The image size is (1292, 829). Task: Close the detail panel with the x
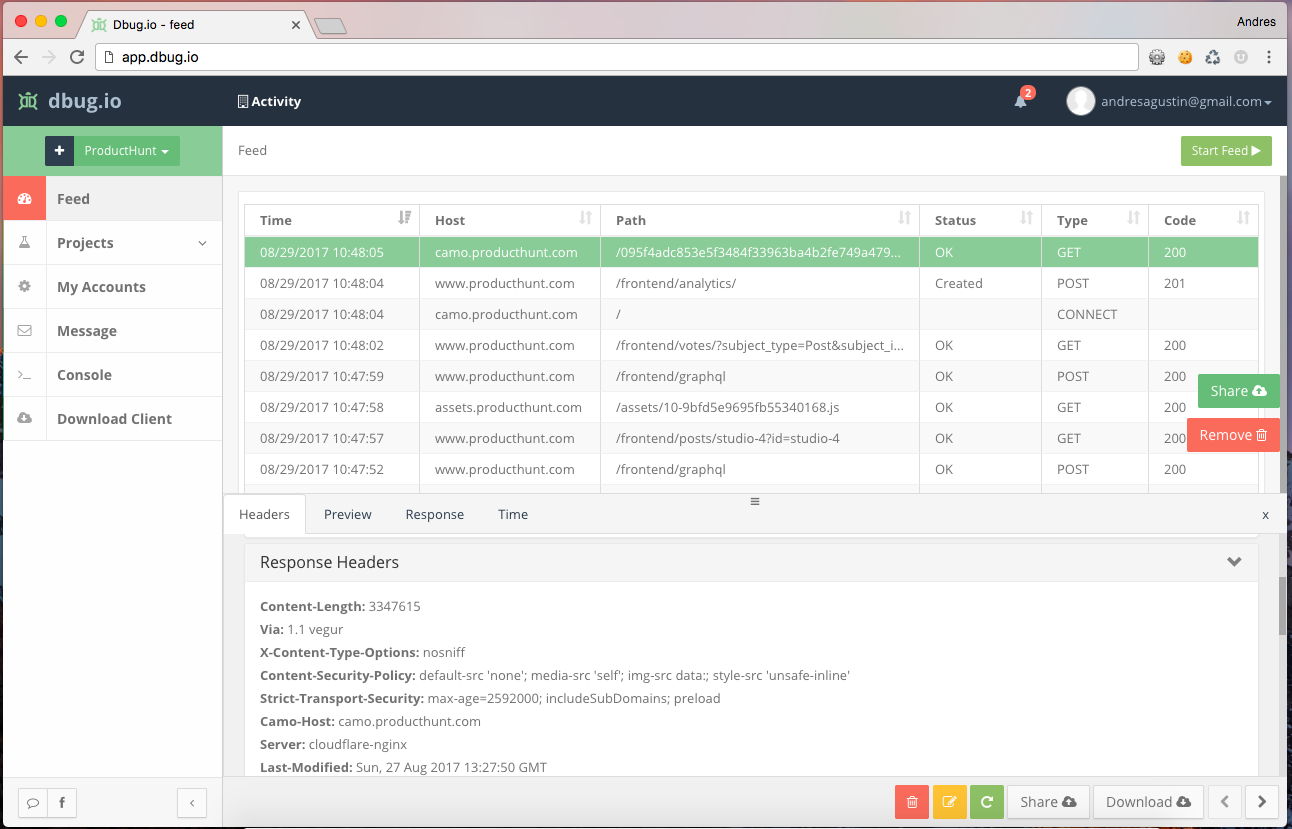1265,515
